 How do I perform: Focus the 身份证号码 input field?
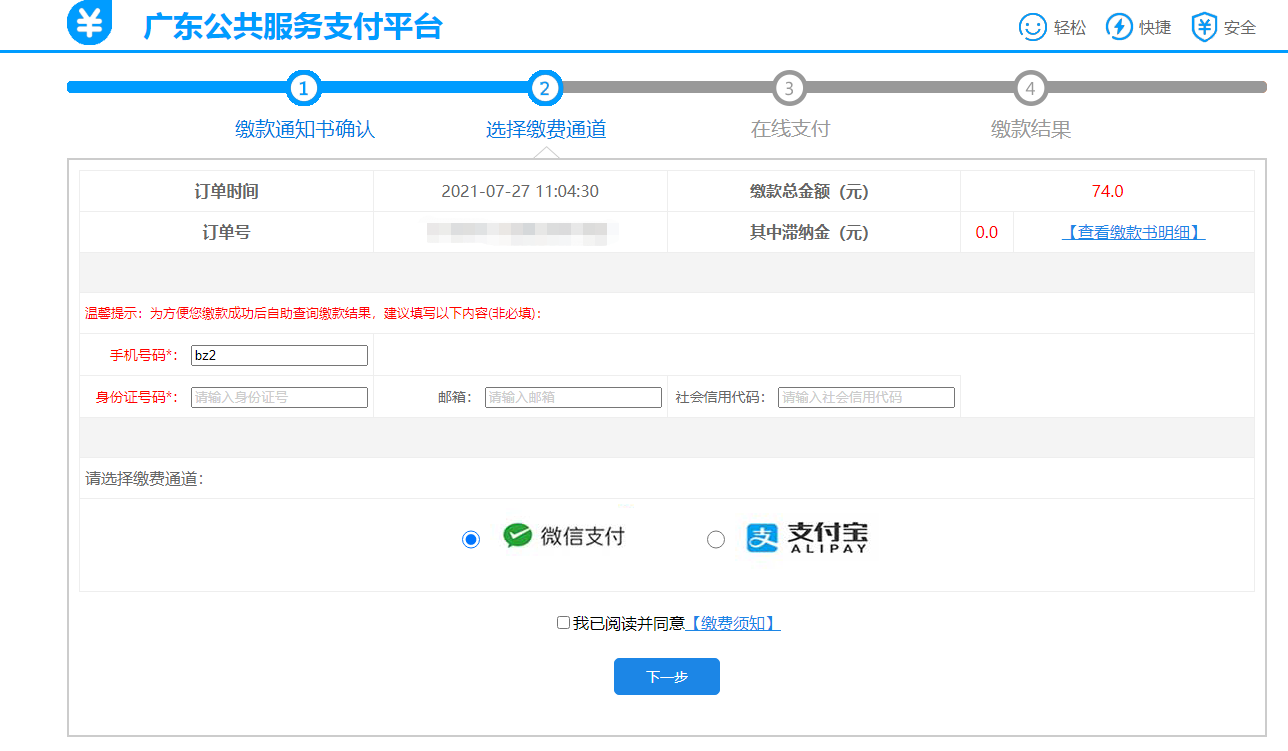click(279, 397)
